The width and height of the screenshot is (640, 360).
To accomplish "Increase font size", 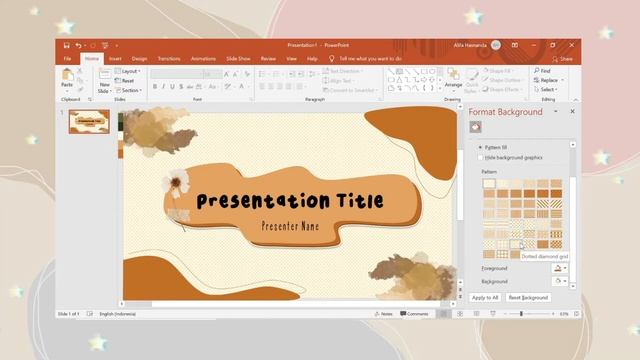I will (x=227, y=74).
